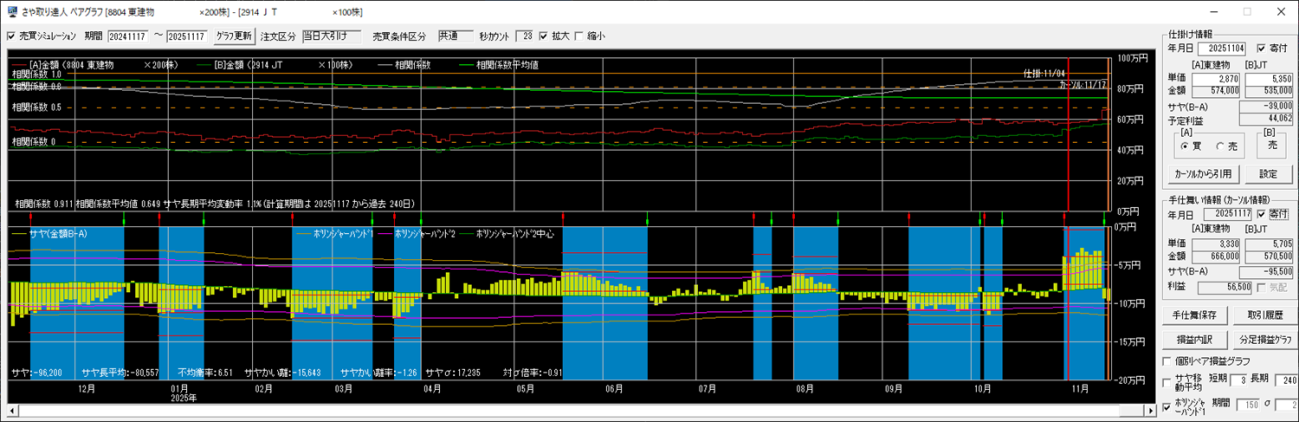Click the 期間 start date field 20241117

click(127, 36)
